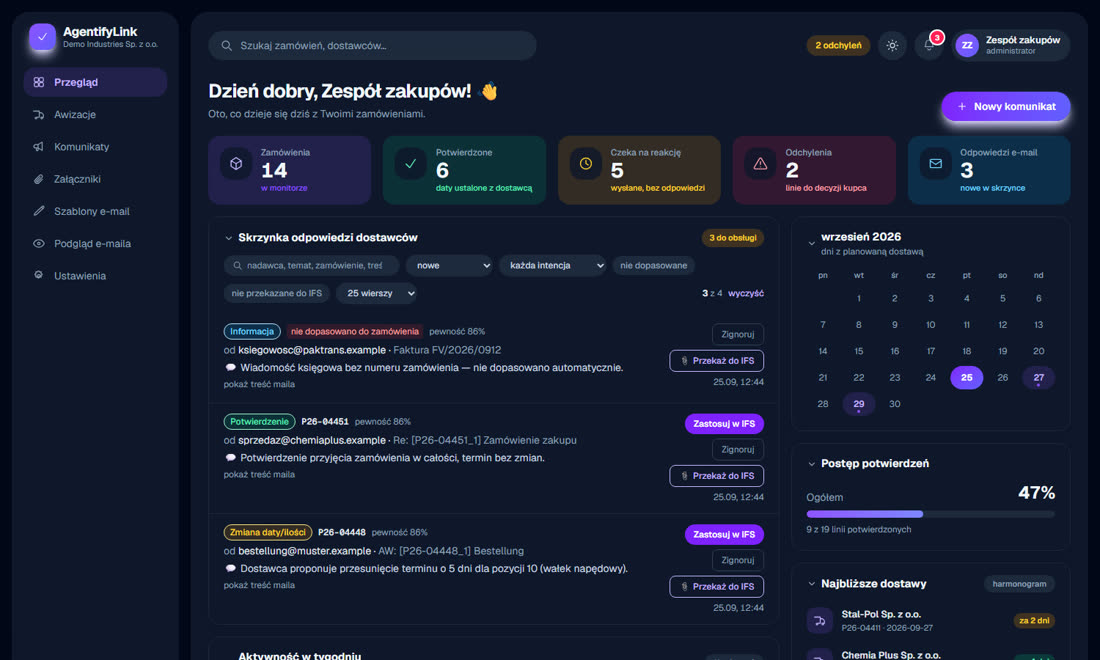Click the '2 odchyleń' badge
This screenshot has height=660, width=1100.
[x=838, y=46]
